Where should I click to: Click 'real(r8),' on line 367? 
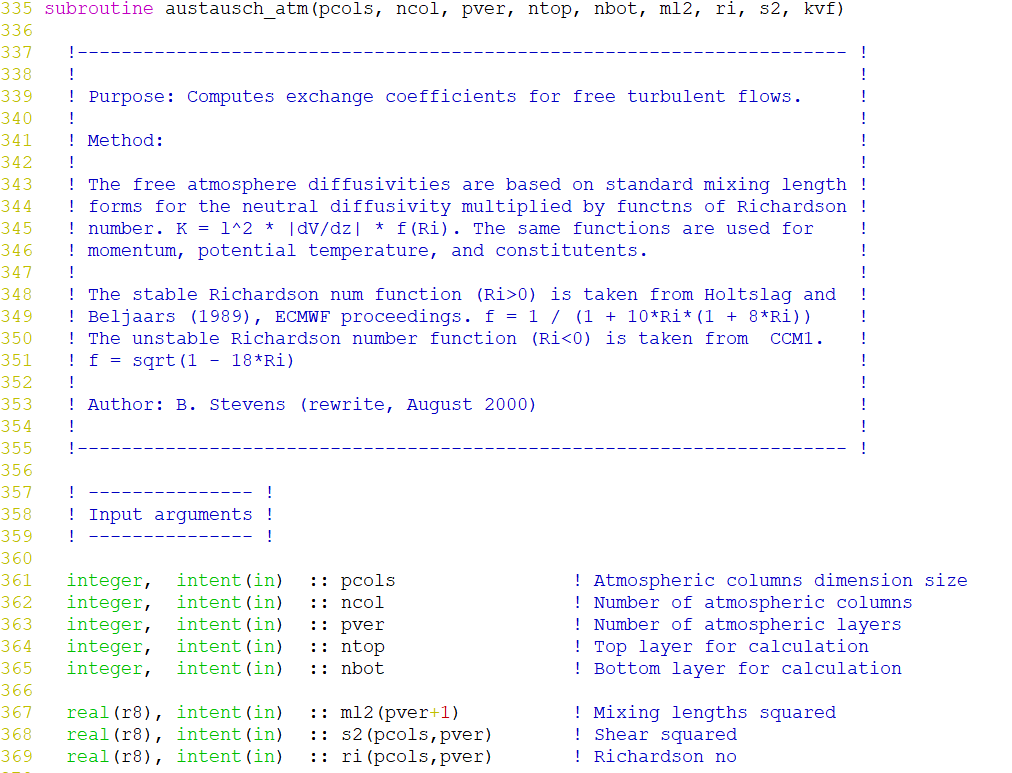[x=114, y=712]
